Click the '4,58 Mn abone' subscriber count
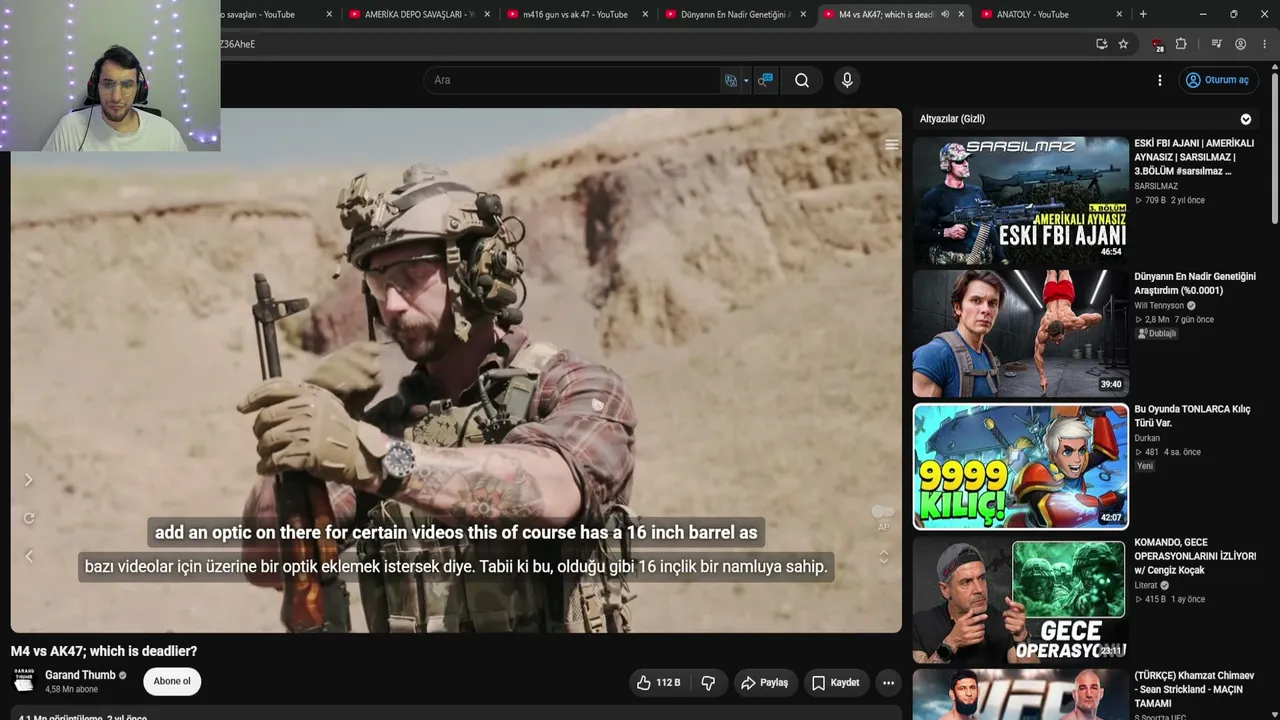Image resolution: width=1280 pixels, height=720 pixels. point(71,690)
